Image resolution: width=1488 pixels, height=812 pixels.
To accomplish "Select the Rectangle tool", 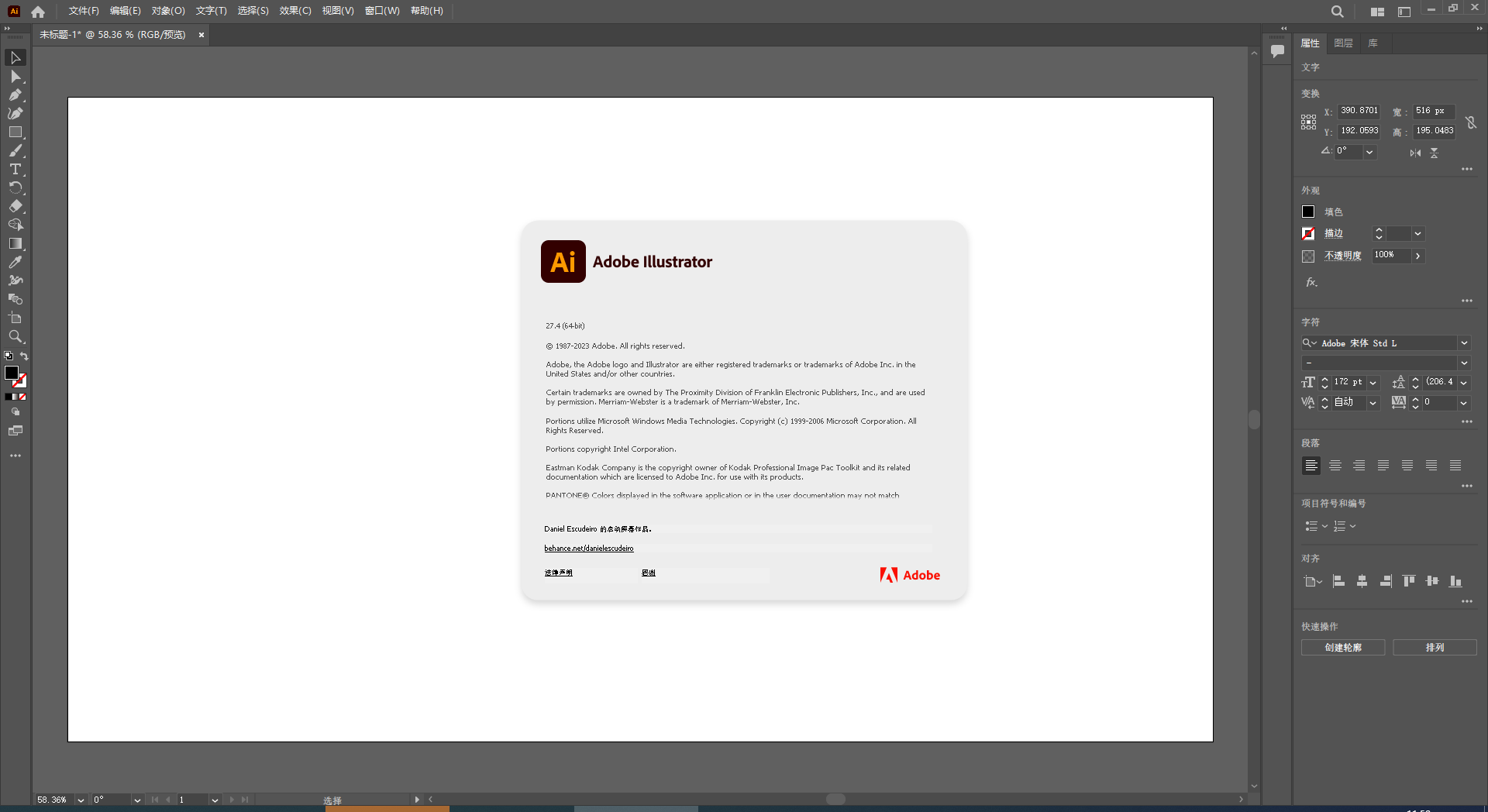I will [15, 132].
